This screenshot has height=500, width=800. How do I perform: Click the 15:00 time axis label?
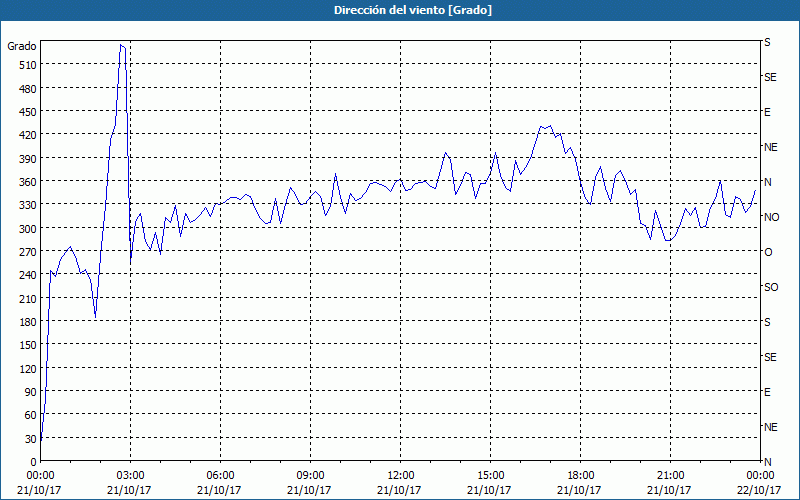coord(490,476)
